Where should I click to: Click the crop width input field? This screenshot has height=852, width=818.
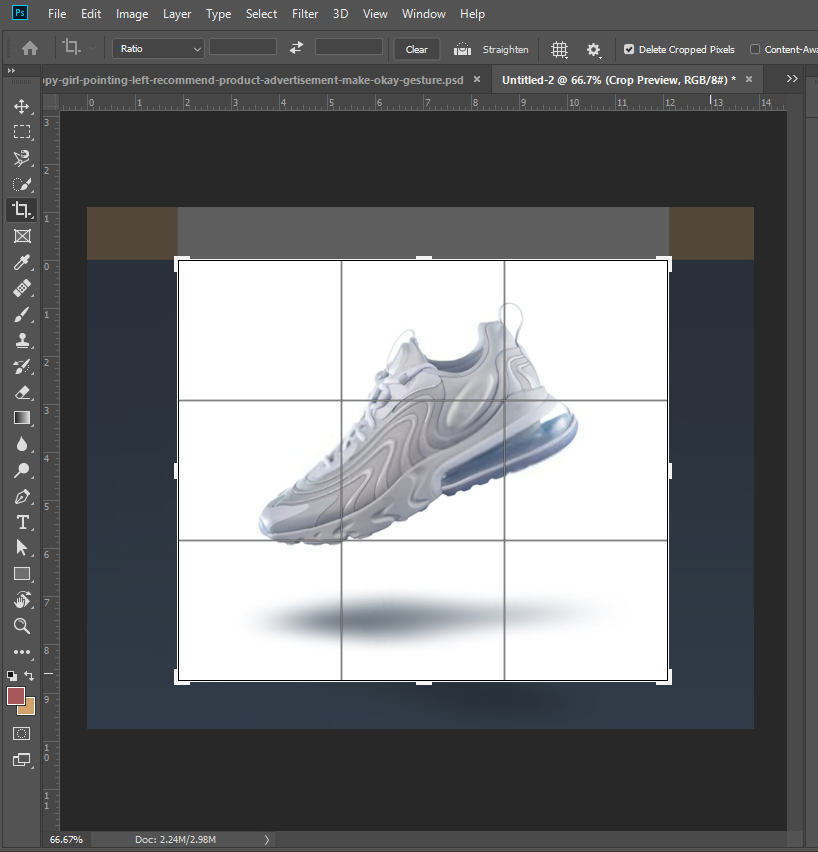pyautogui.click(x=243, y=47)
